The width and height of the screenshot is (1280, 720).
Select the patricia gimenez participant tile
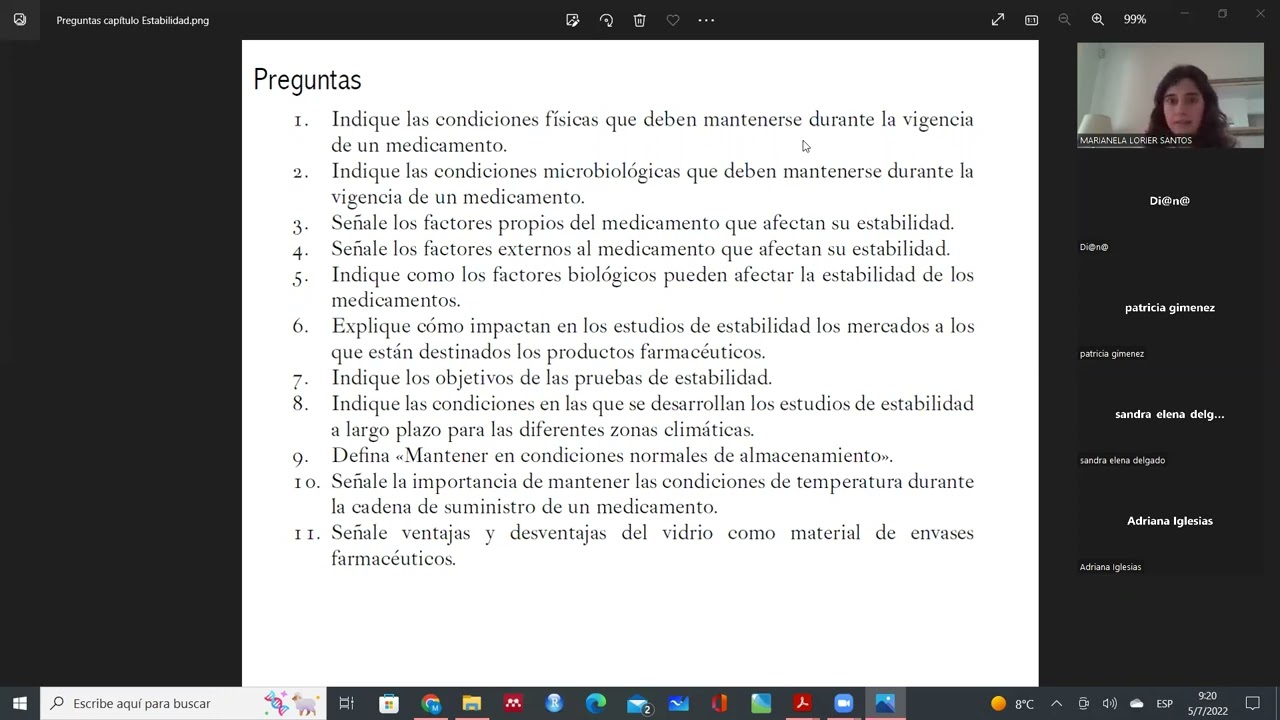pyautogui.click(x=1170, y=308)
